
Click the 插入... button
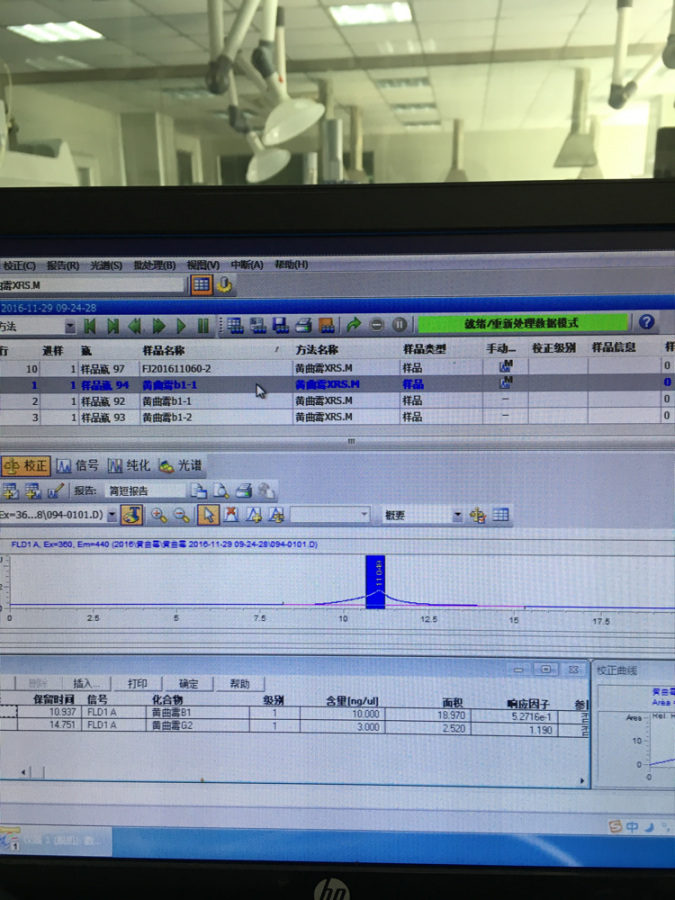click(87, 683)
